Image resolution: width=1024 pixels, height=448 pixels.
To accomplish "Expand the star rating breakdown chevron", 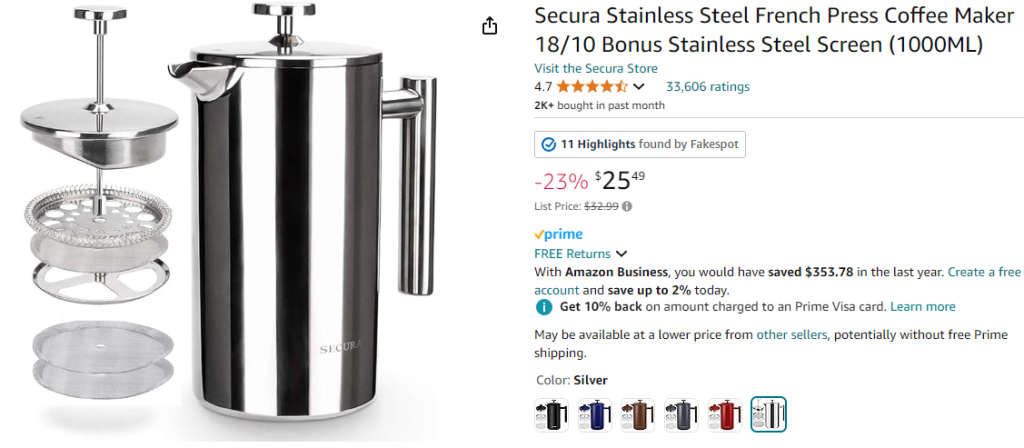I will (x=639, y=87).
